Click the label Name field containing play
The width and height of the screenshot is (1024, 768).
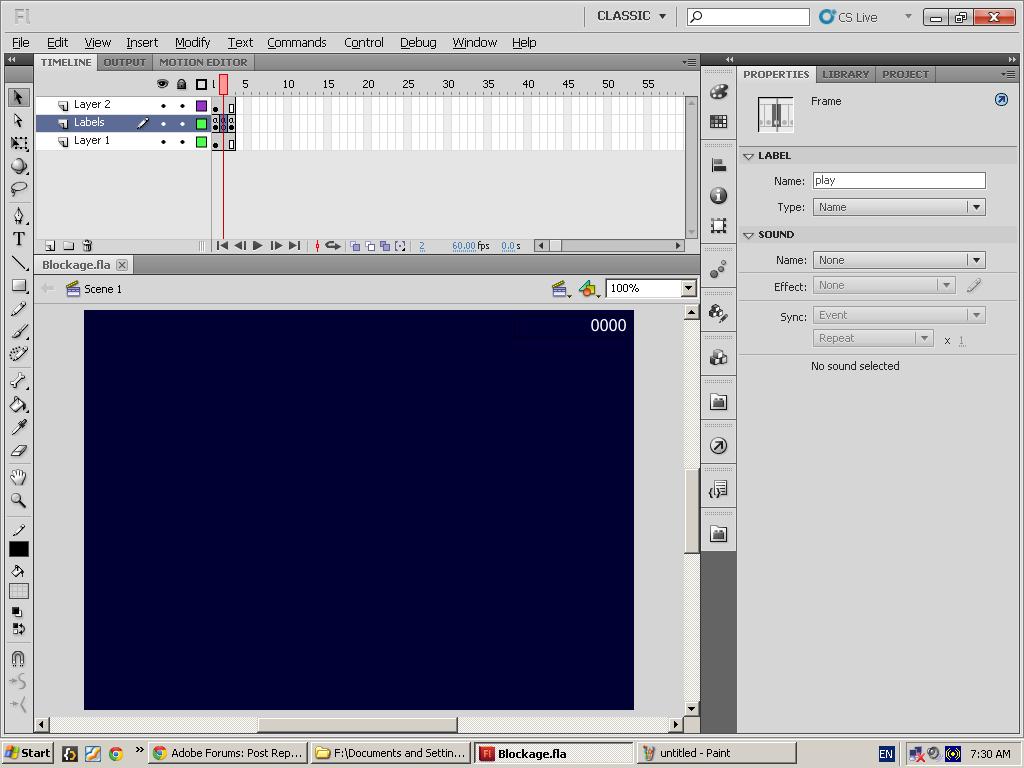[897, 180]
